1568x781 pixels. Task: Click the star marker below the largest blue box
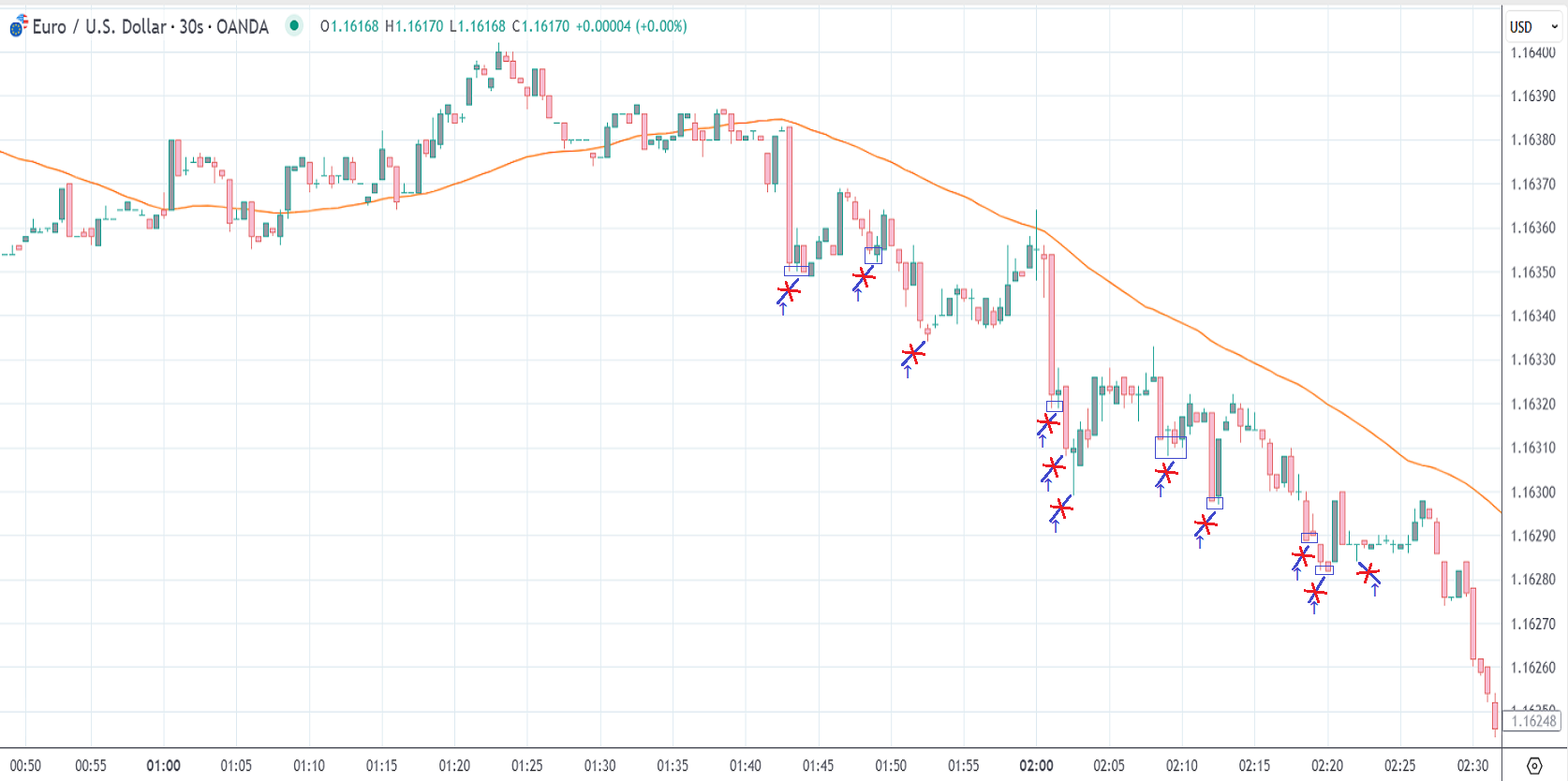[x=1166, y=472]
